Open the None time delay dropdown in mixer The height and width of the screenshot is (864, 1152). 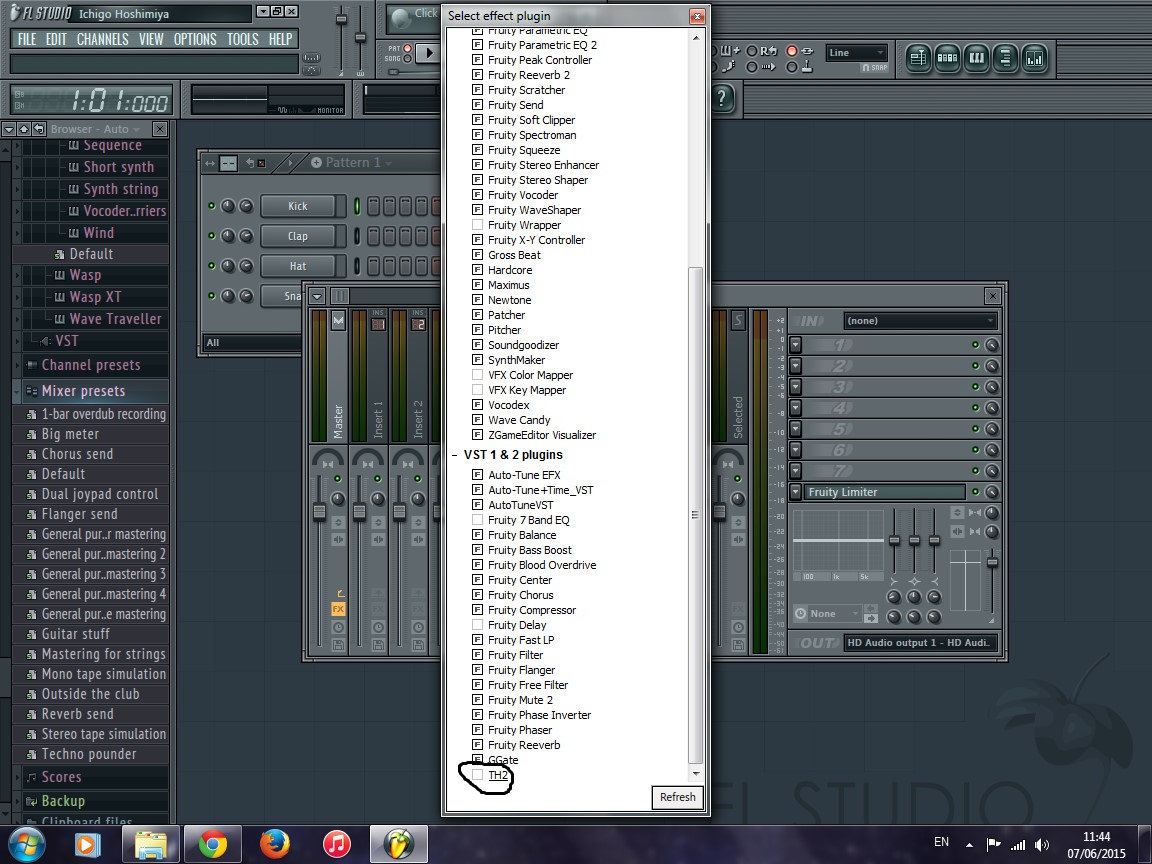coord(827,613)
